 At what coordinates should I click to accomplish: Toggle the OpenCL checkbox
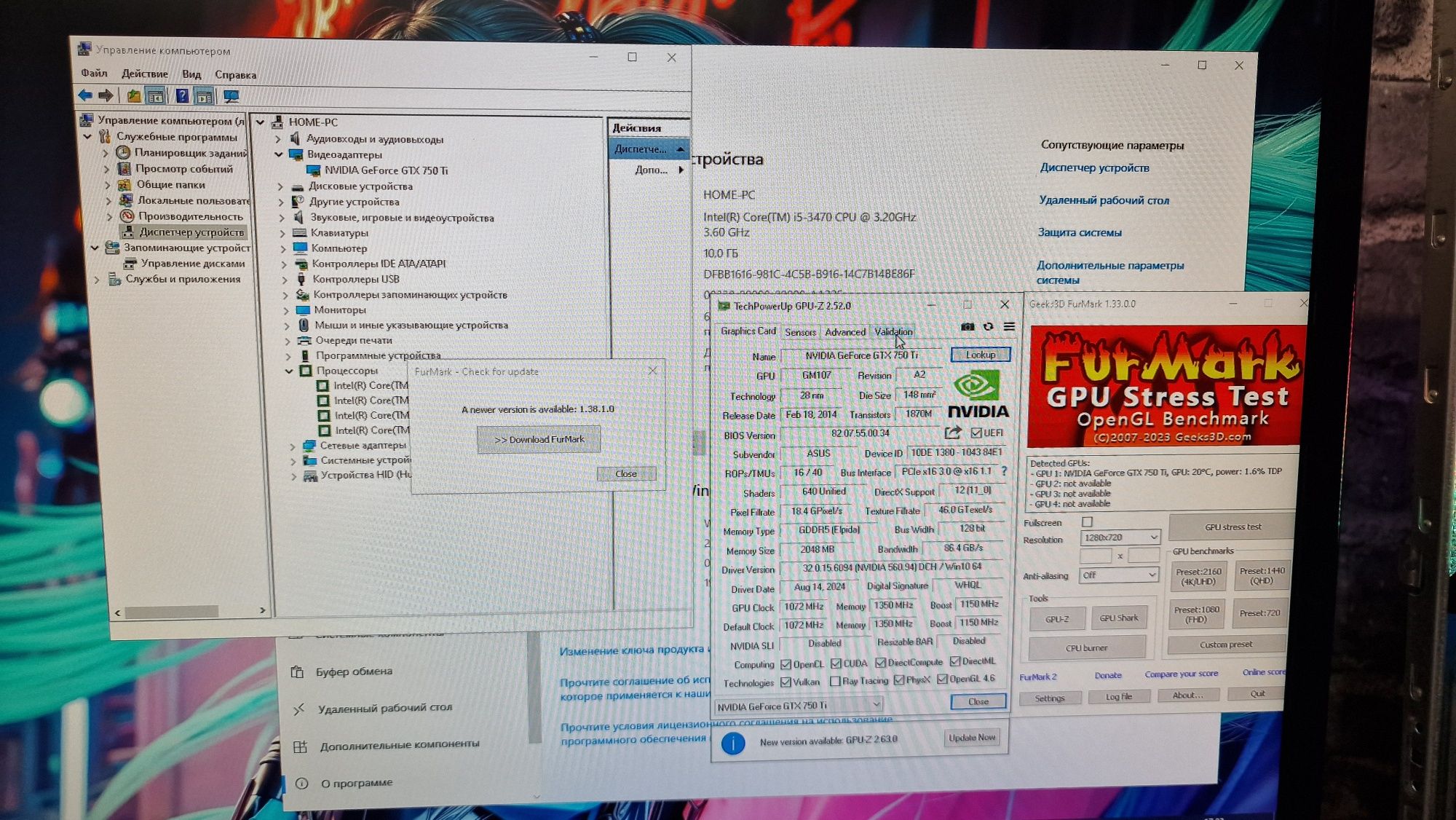tap(786, 664)
